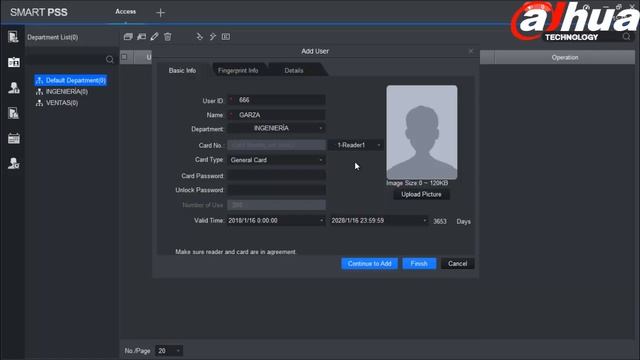Click the department search magnifier icon
This screenshot has width=640, height=360.
coord(109,59)
